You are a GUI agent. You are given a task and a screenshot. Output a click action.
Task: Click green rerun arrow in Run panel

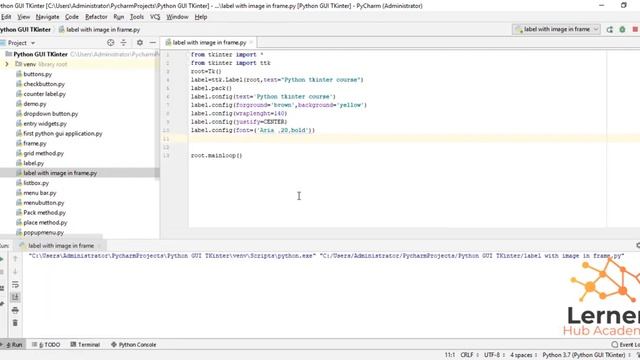click(x=2, y=259)
